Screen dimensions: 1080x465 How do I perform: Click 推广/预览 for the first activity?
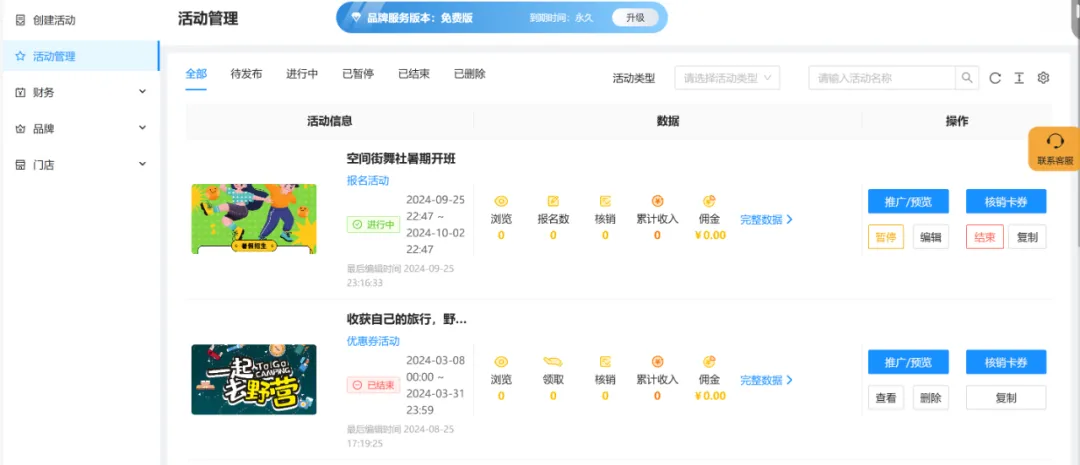[x=907, y=201]
